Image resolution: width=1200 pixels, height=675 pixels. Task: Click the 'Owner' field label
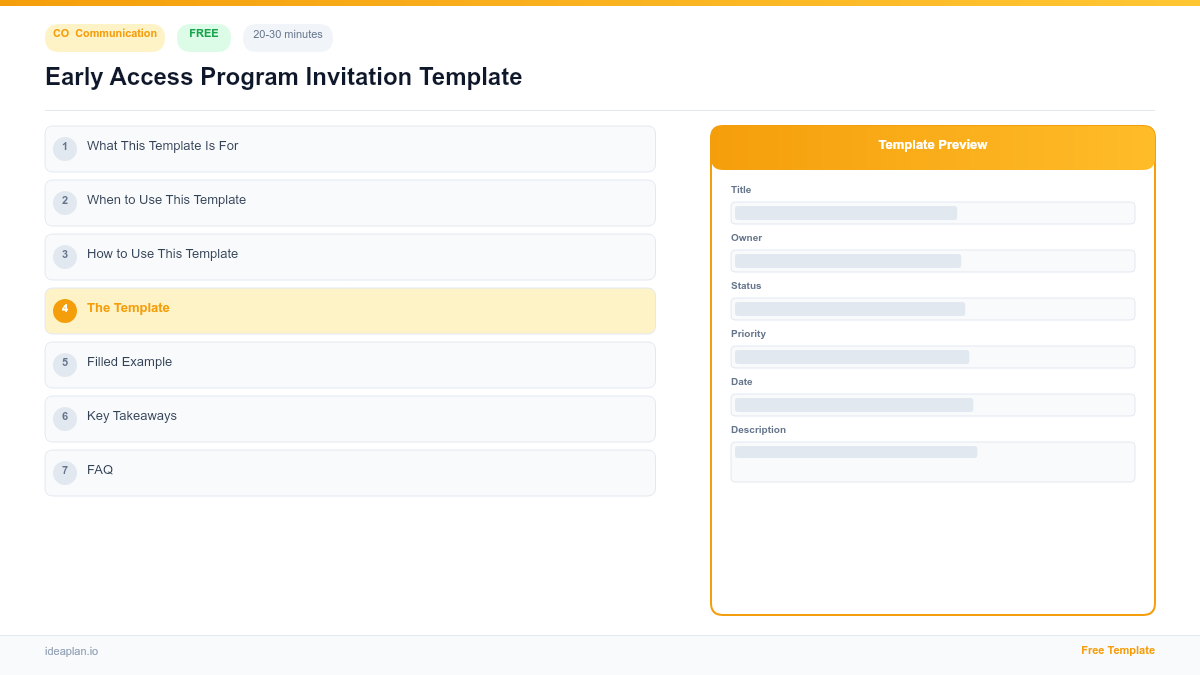tap(746, 238)
